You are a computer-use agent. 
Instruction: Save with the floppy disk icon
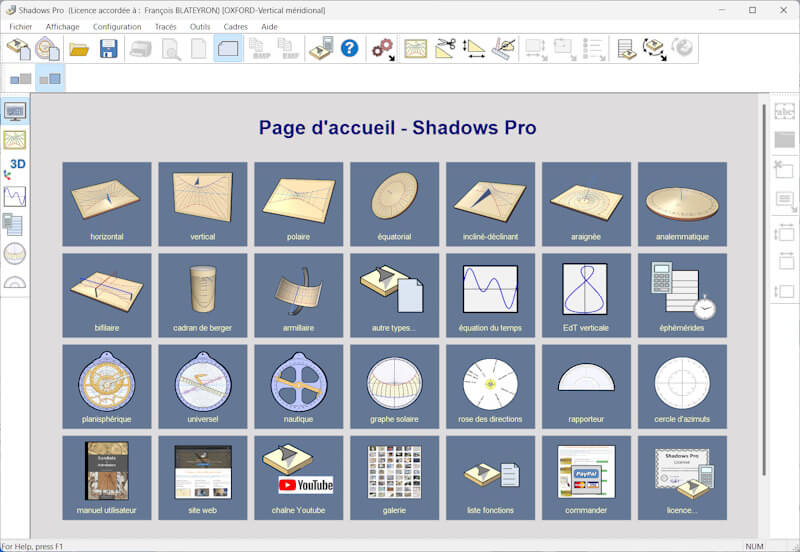click(x=109, y=49)
